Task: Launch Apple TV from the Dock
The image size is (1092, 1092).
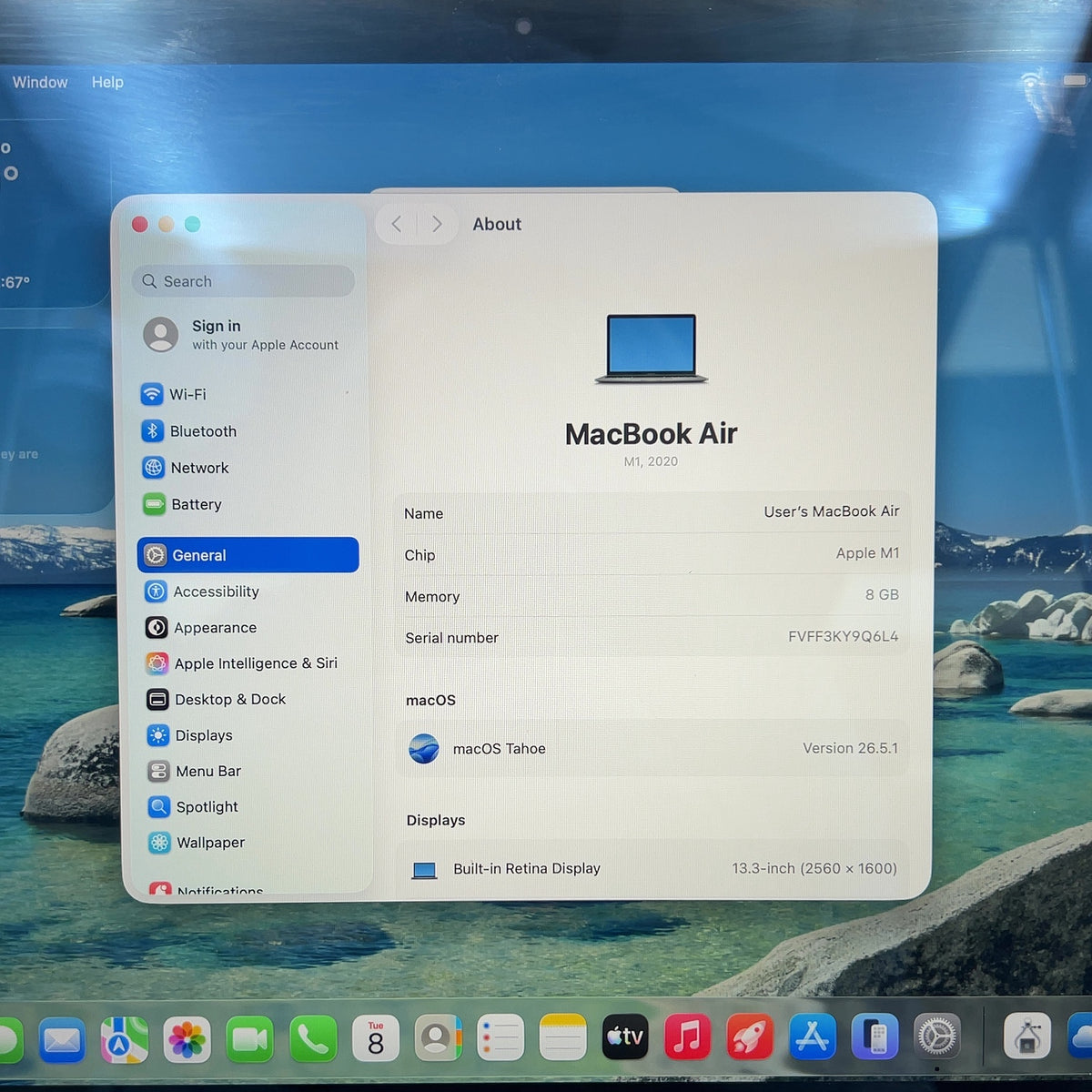Action: tap(626, 1036)
